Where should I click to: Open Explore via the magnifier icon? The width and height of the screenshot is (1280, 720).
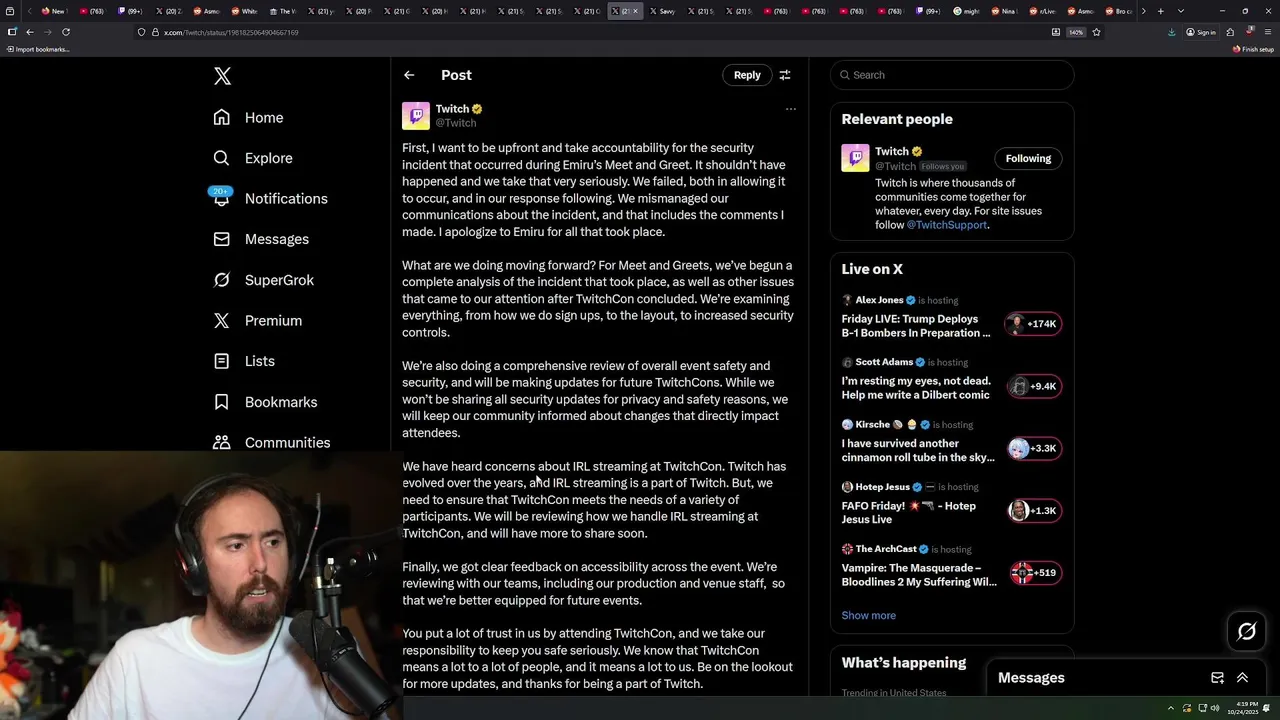[x=221, y=158]
